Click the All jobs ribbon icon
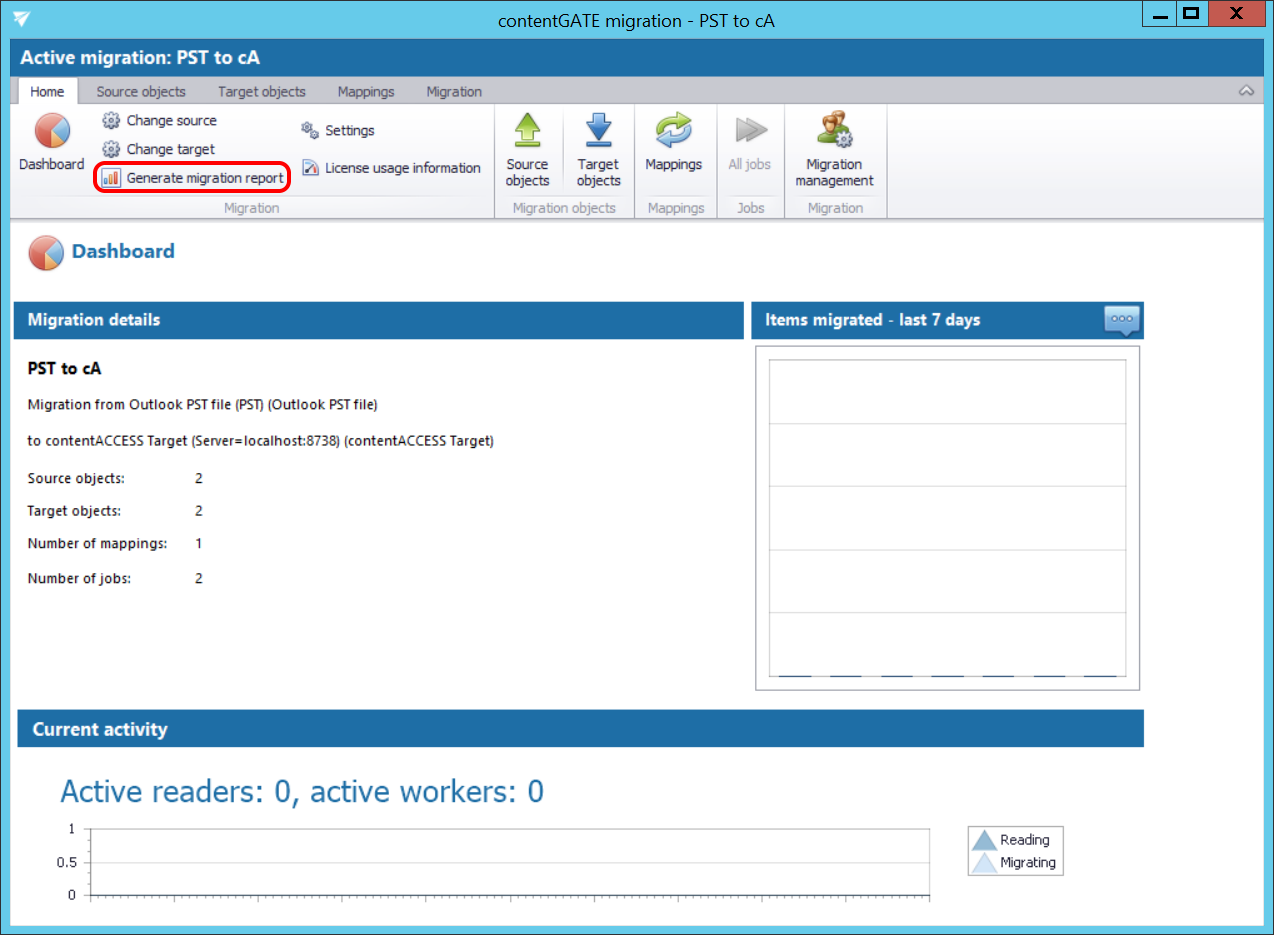Viewport: 1274px width, 935px height. pos(749,131)
